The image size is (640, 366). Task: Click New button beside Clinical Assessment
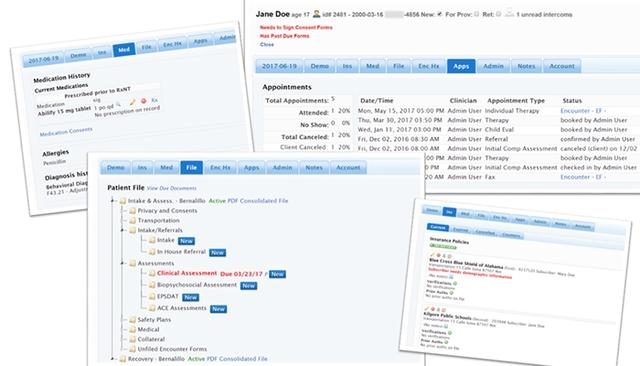(278, 274)
